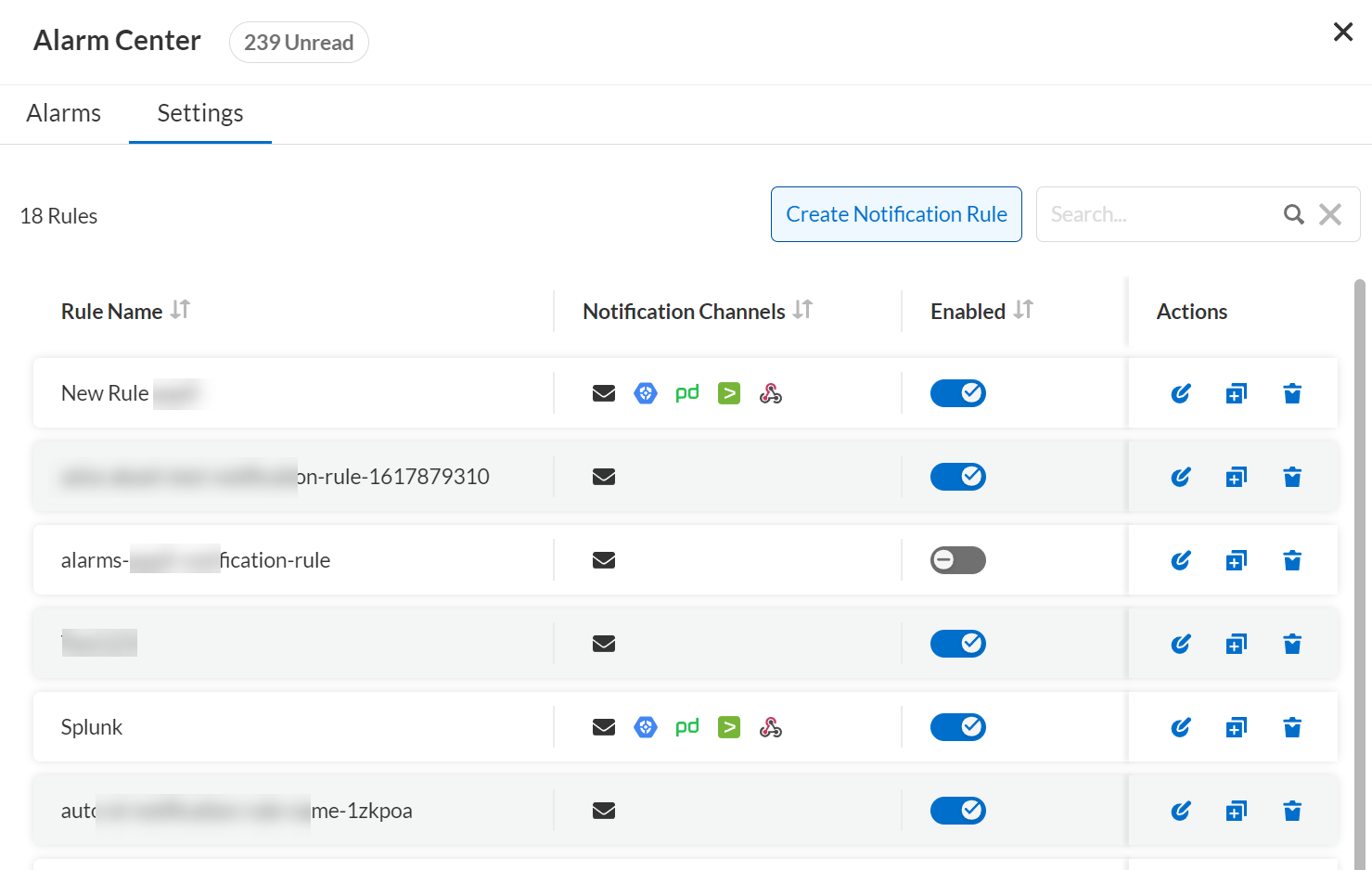Click the green Splunk channel icon in New Rule row
The height and width of the screenshot is (870, 1372).
click(729, 393)
